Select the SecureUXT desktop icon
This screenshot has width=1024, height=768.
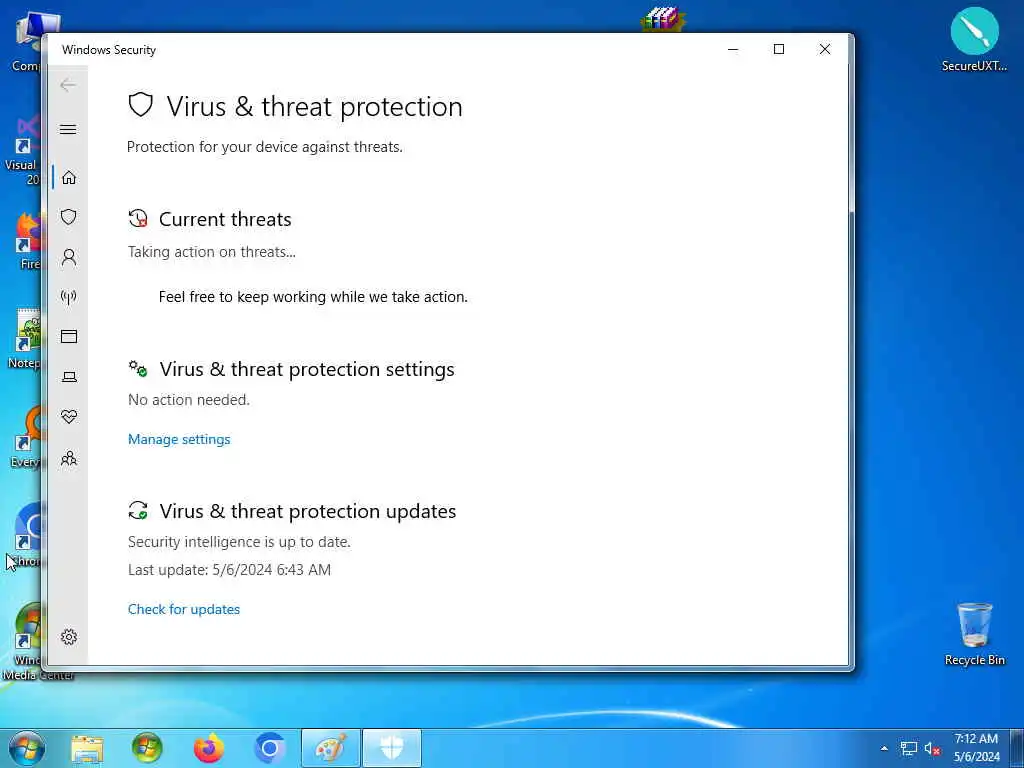coord(974,39)
